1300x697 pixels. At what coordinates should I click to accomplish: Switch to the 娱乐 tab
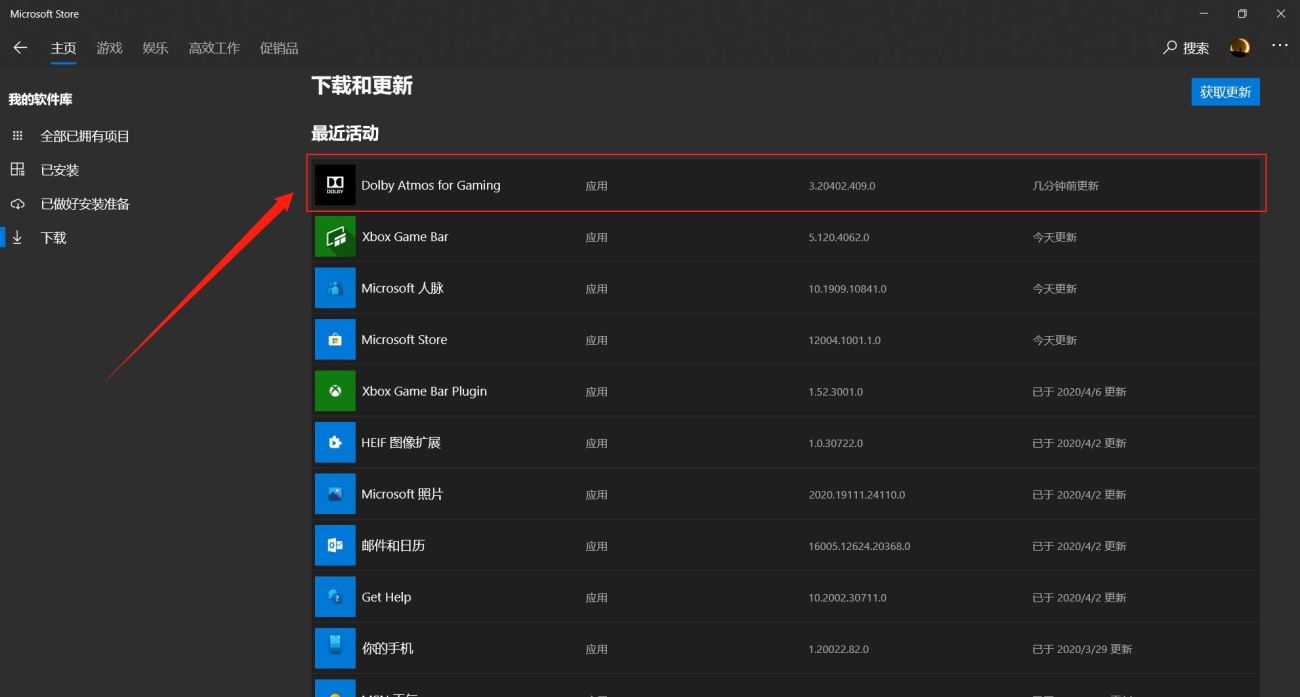pos(156,48)
